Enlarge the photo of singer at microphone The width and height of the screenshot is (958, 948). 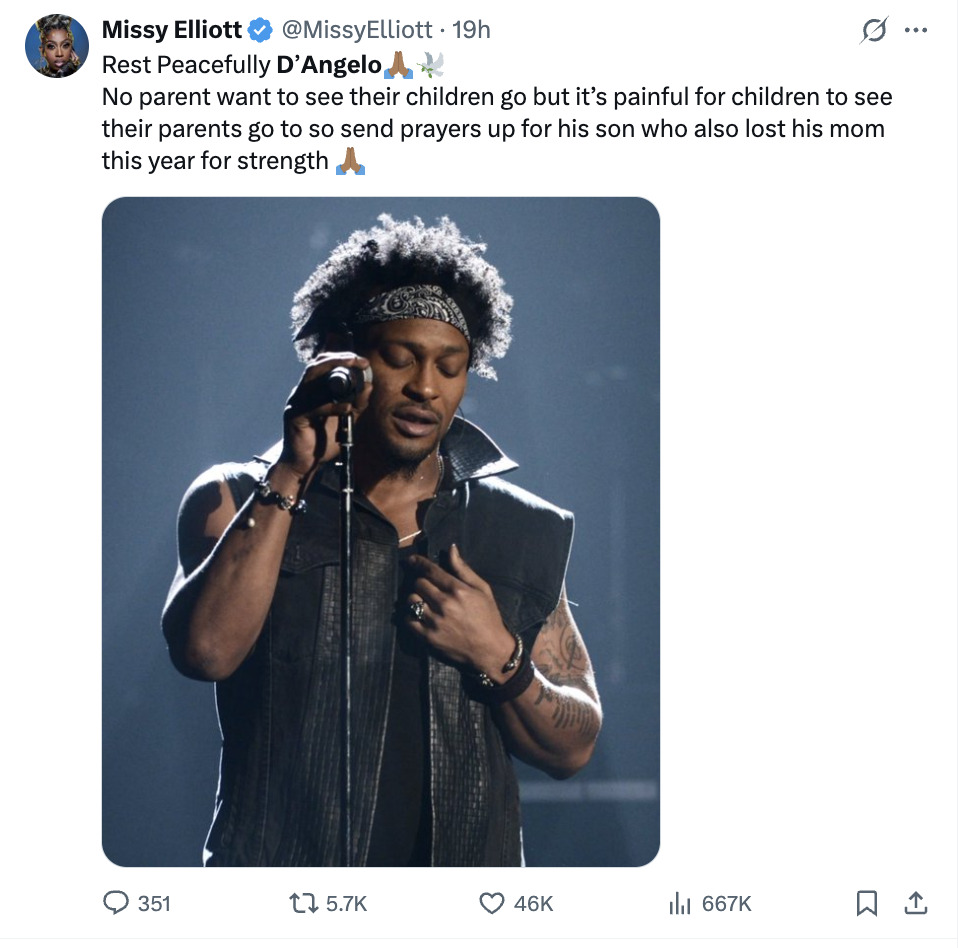tap(381, 531)
